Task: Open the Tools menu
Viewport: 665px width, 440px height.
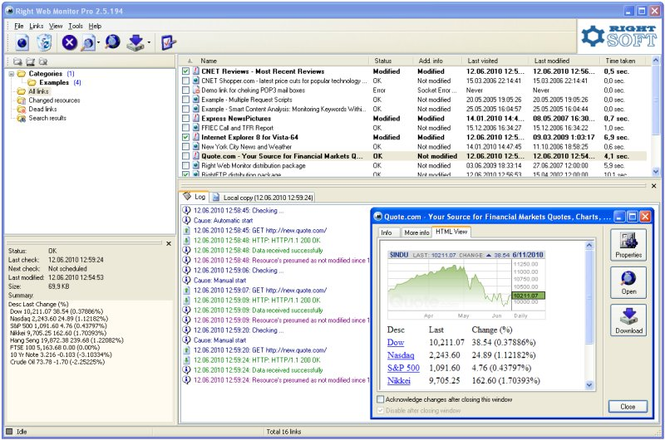Action: click(76, 26)
